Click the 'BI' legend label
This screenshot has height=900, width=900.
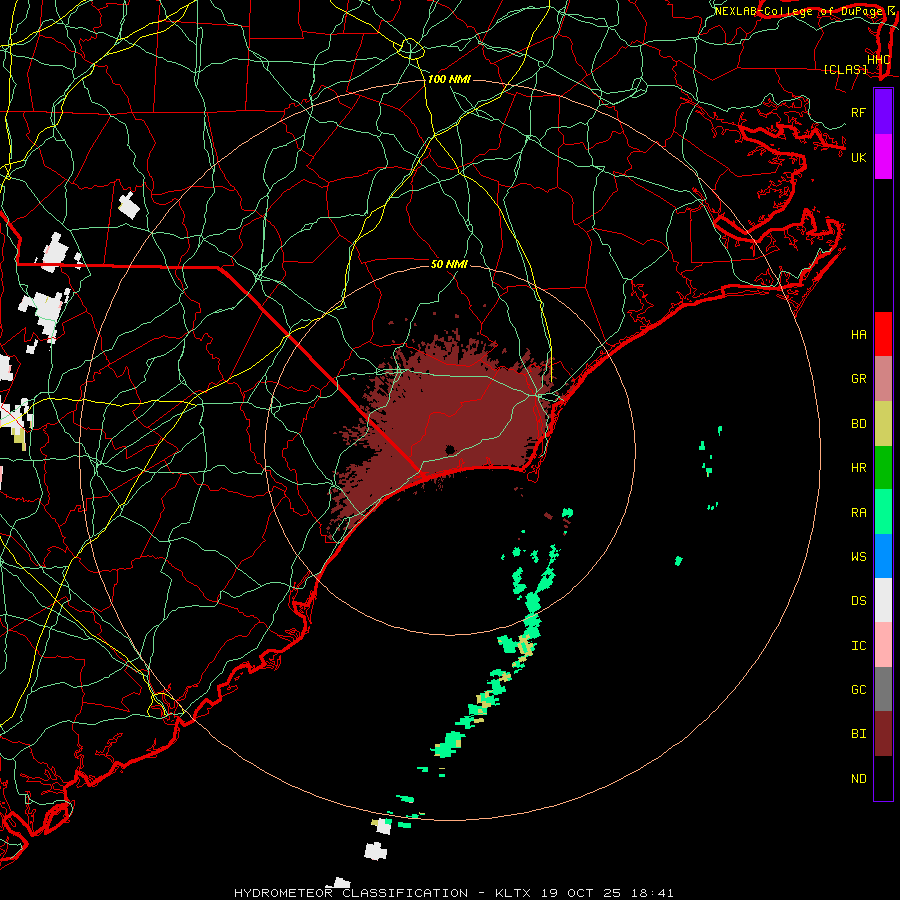(858, 734)
